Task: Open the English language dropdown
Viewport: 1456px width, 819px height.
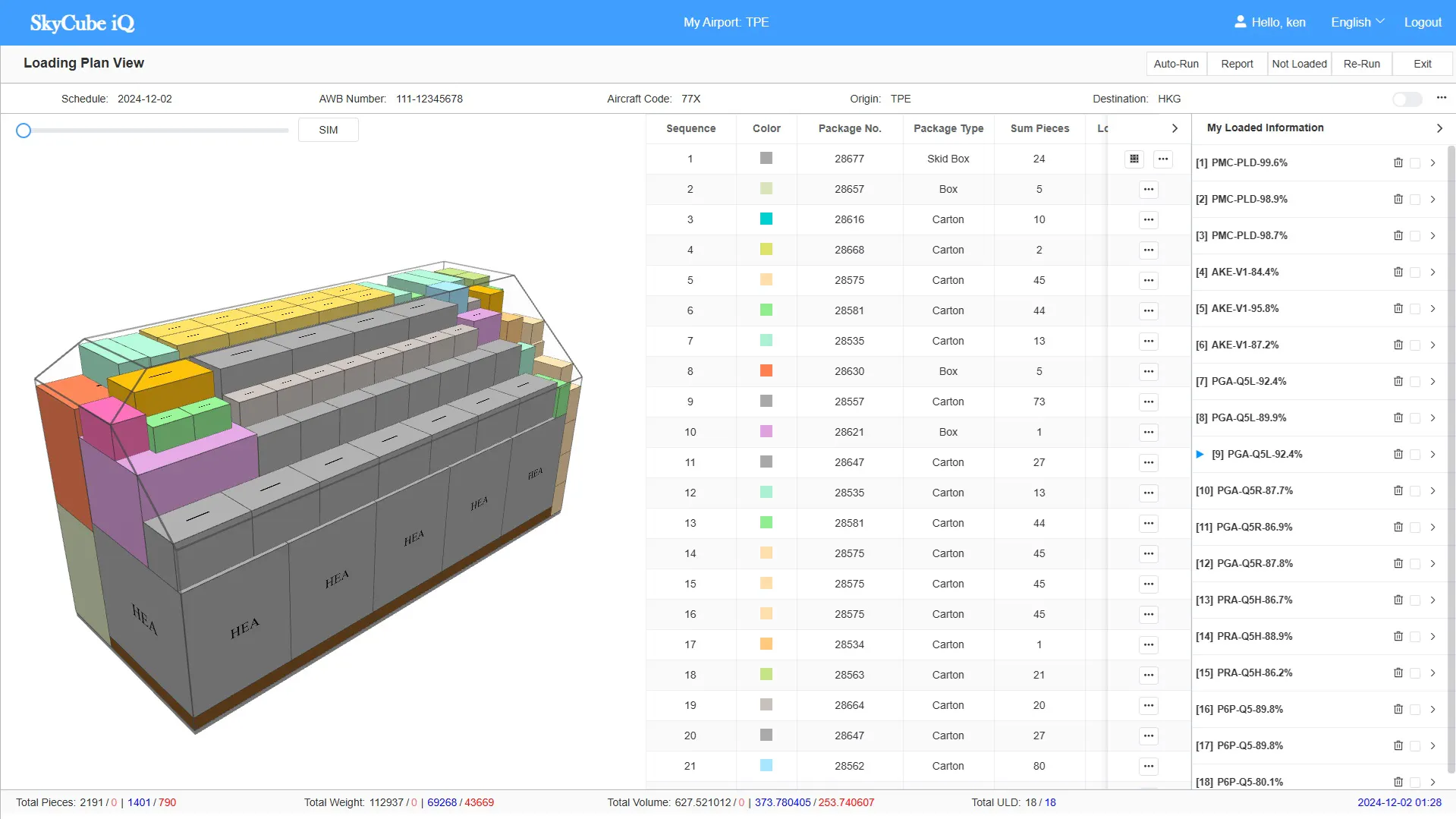Action: coord(1357,22)
